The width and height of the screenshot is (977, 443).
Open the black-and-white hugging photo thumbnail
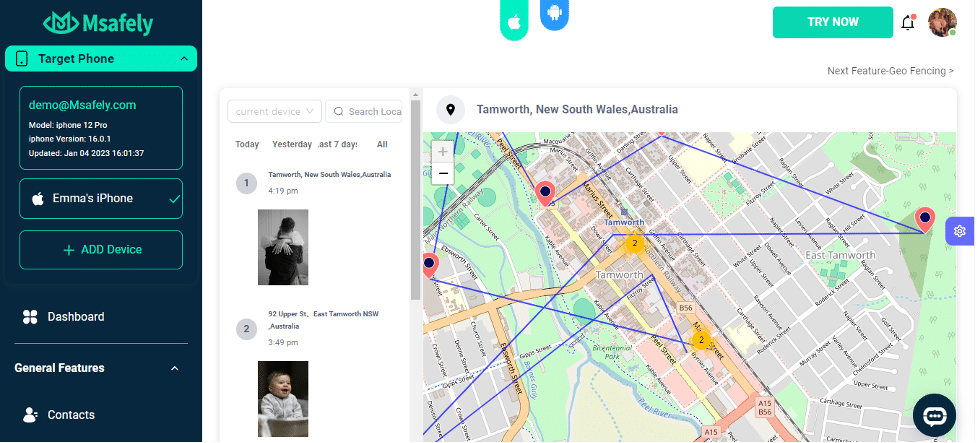(283, 247)
